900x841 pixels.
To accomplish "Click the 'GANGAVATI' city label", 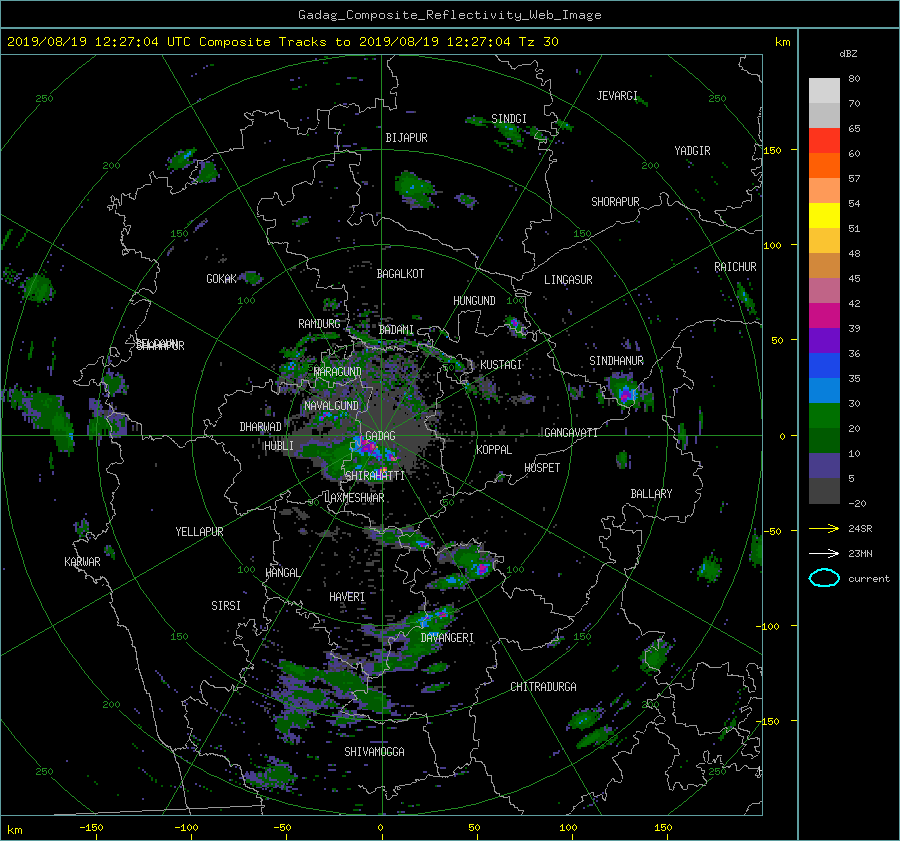I will pyautogui.click(x=571, y=433).
